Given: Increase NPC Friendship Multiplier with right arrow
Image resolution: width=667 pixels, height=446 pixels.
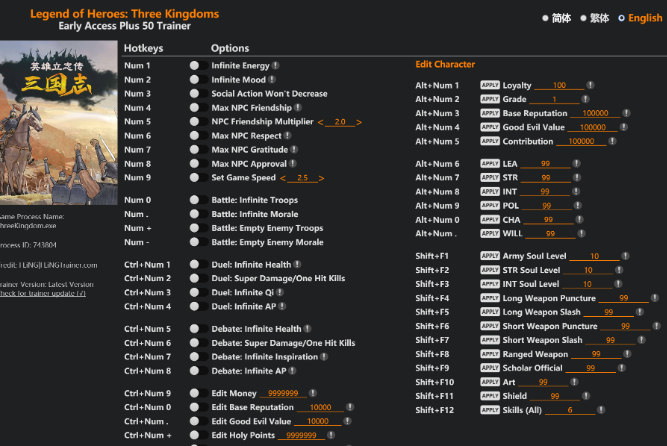Looking at the screenshot, I should point(359,122).
